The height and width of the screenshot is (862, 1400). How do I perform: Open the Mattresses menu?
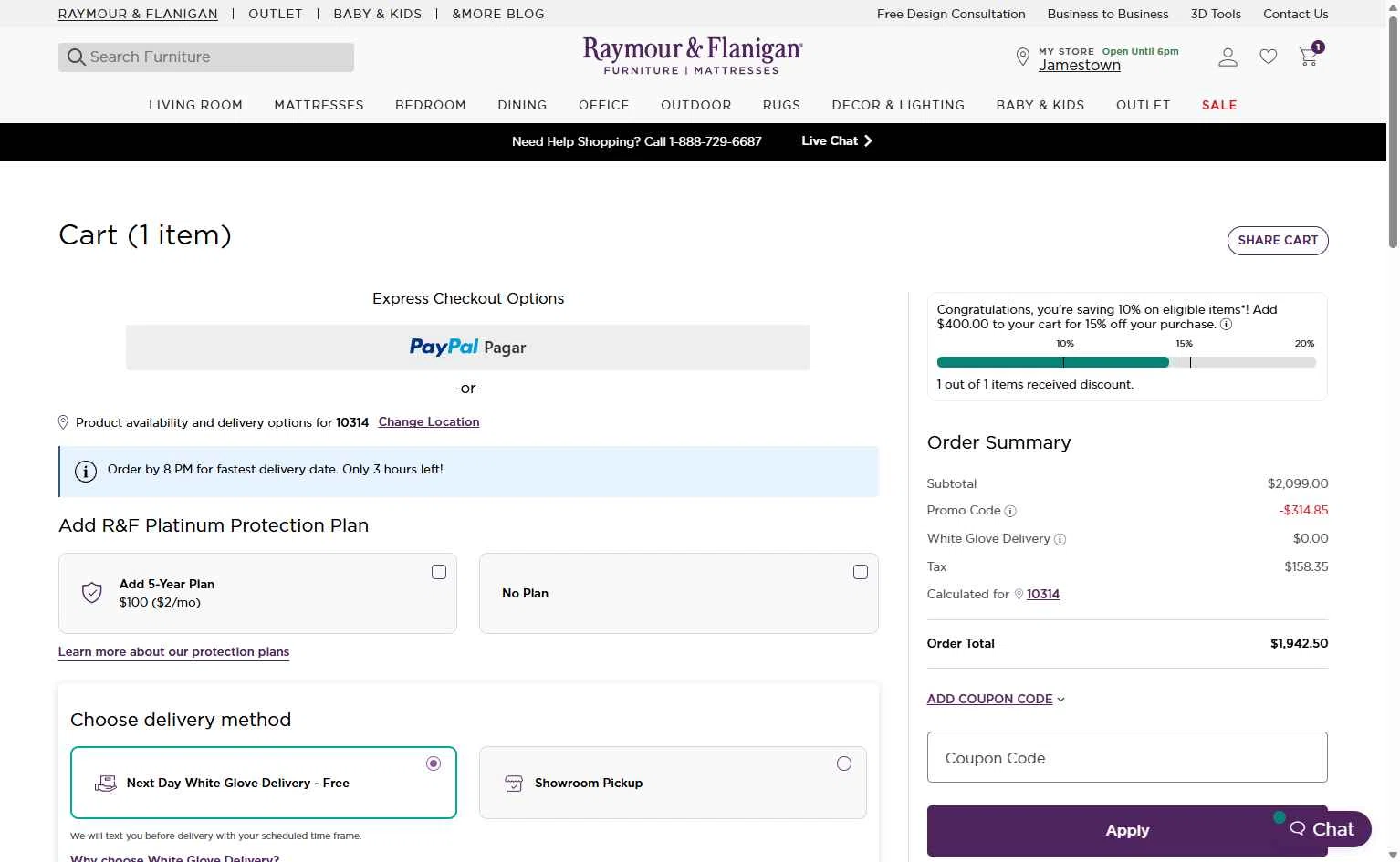pos(319,106)
